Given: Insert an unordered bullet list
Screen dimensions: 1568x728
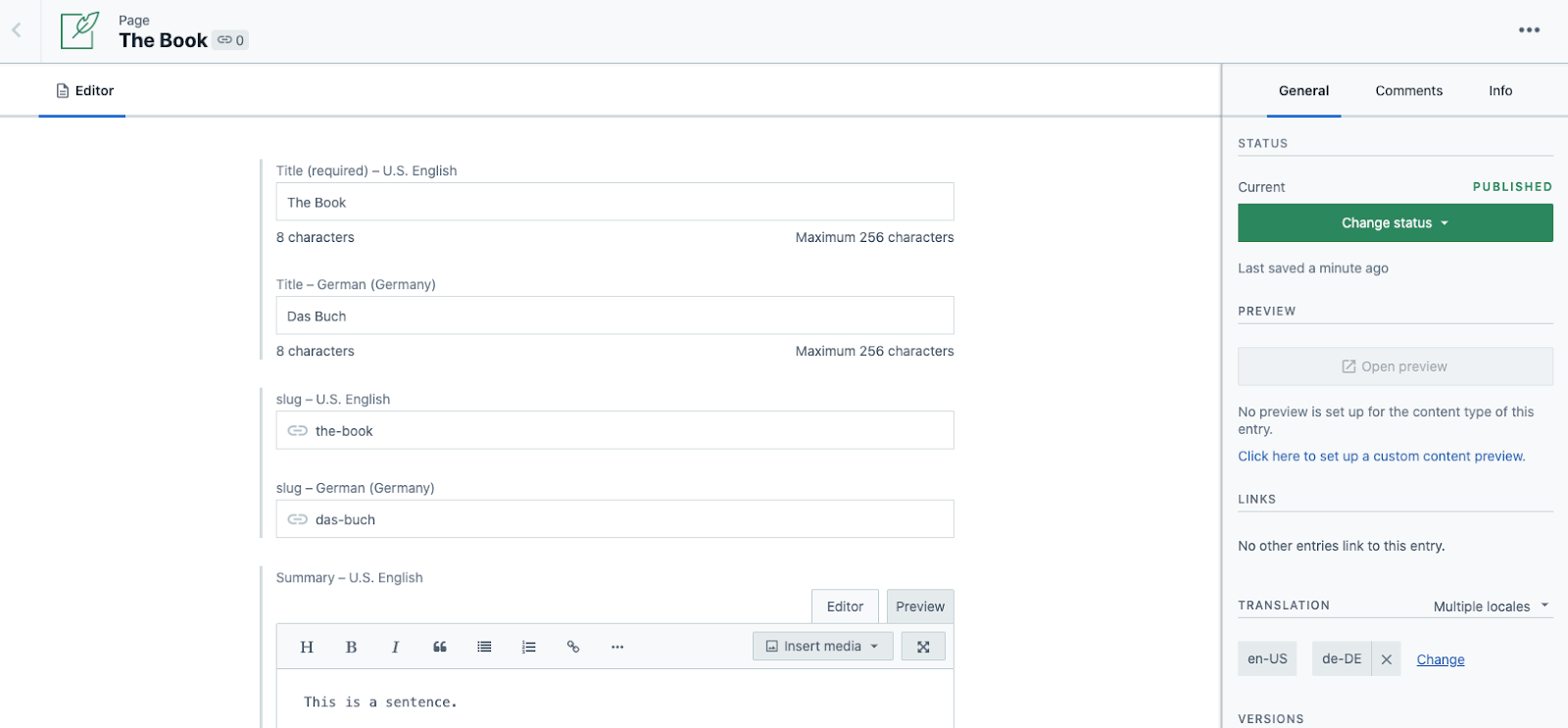Looking at the screenshot, I should tap(484, 647).
